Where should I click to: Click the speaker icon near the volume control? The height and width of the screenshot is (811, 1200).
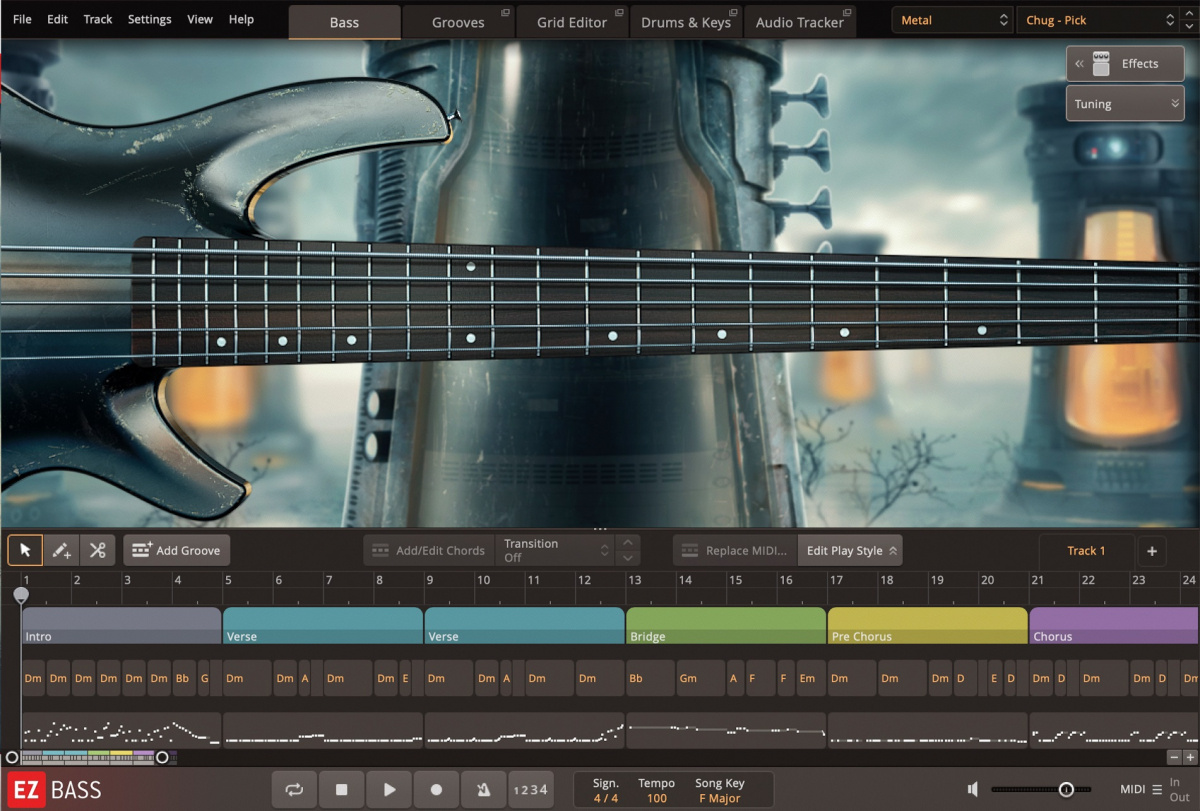pyautogui.click(x=971, y=788)
